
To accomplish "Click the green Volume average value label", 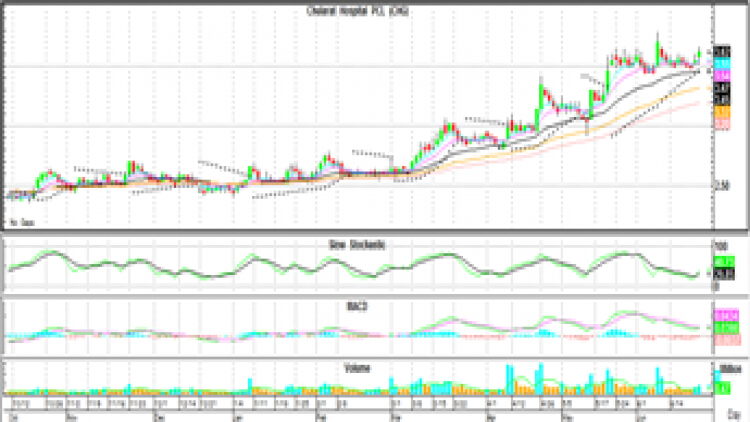I will [x=722, y=388].
